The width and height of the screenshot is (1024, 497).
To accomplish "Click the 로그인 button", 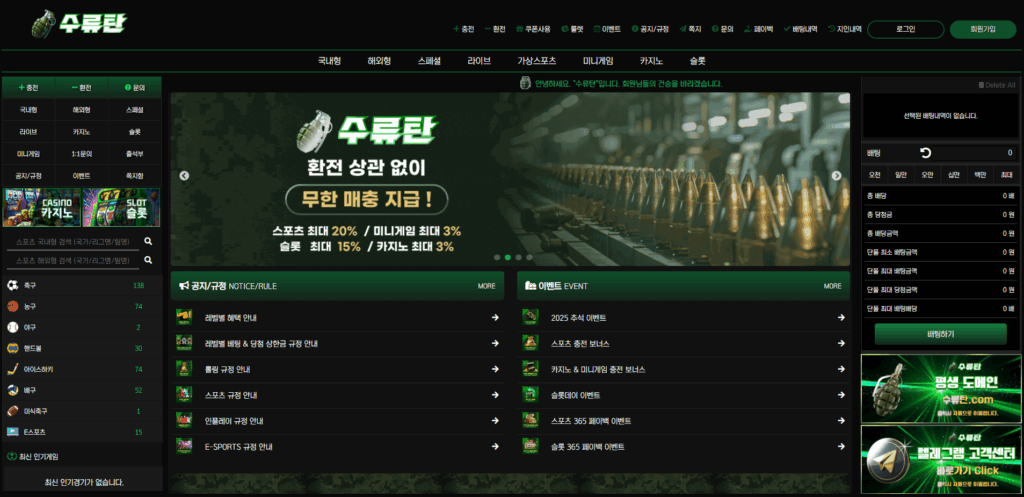I will point(906,29).
